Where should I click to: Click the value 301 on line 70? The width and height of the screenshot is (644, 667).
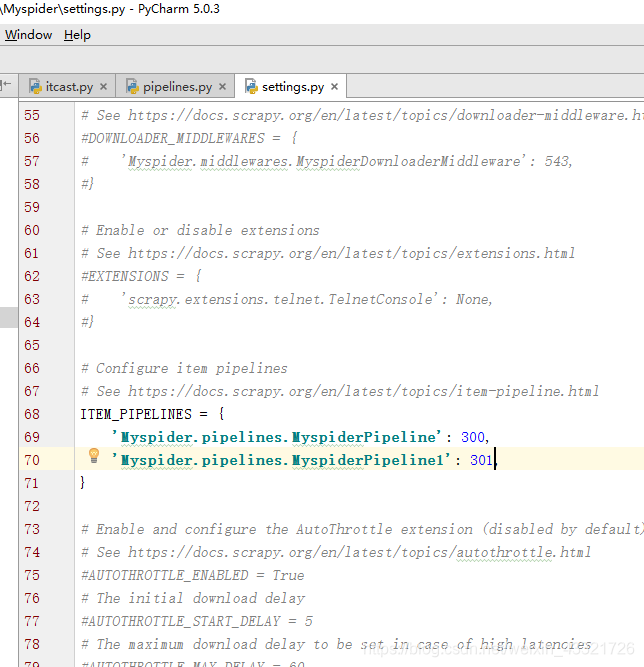482,460
